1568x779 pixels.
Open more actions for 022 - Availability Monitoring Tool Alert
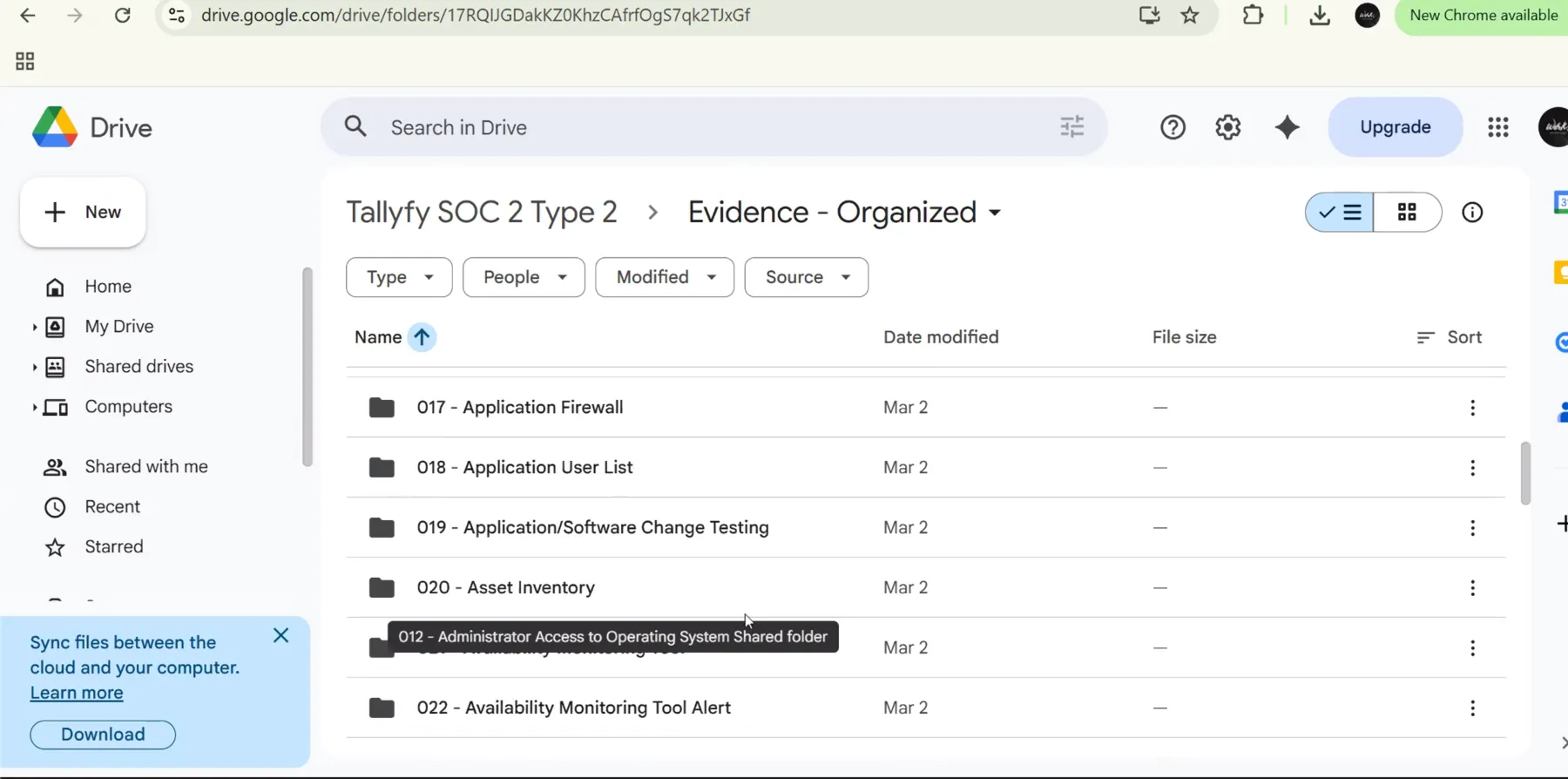tap(1473, 708)
